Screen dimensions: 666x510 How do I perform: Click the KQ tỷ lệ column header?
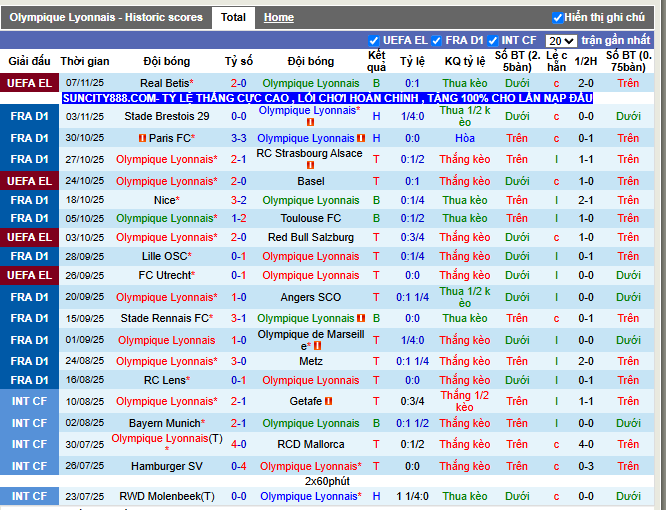pyautogui.click(x=465, y=61)
